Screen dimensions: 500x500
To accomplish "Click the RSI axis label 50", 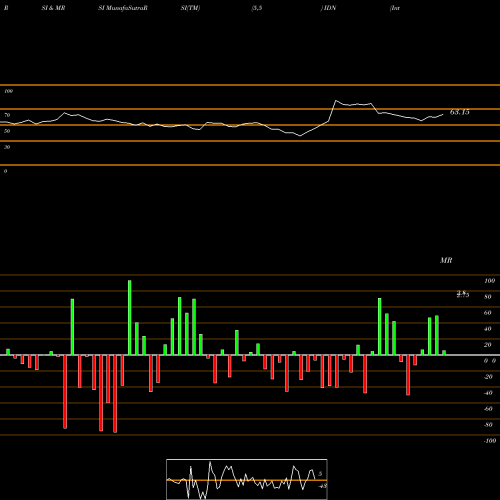I will click(x=7, y=131).
